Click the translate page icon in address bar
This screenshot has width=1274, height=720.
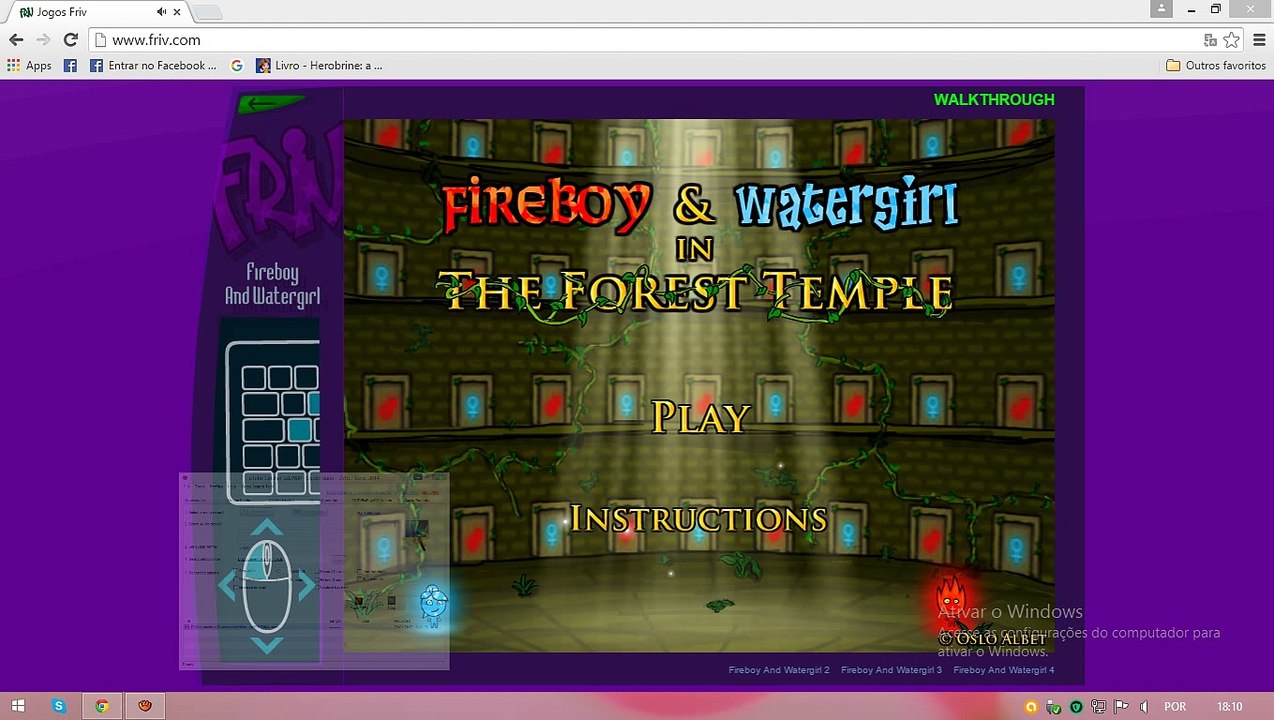1210,40
